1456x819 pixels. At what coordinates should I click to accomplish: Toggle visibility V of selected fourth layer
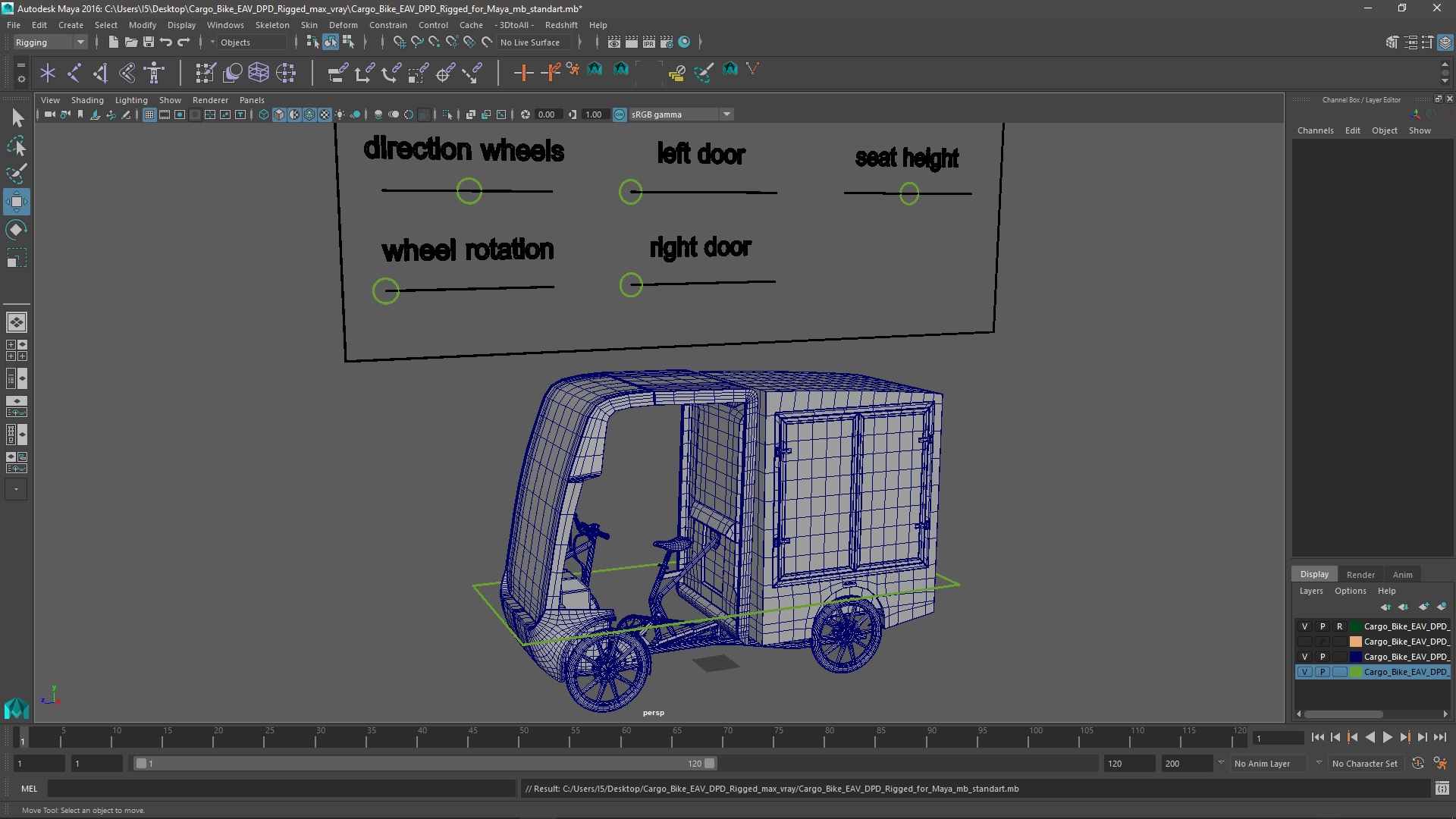pyautogui.click(x=1304, y=672)
